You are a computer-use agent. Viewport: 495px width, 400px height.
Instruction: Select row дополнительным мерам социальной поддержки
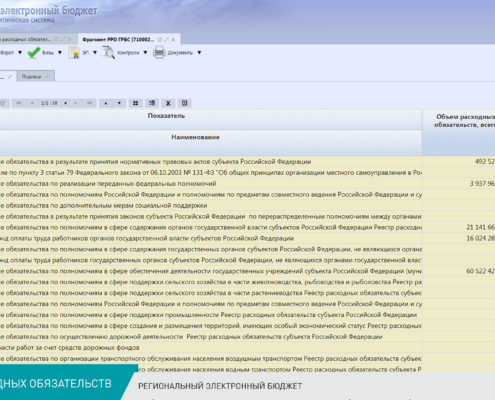[x=211, y=205]
